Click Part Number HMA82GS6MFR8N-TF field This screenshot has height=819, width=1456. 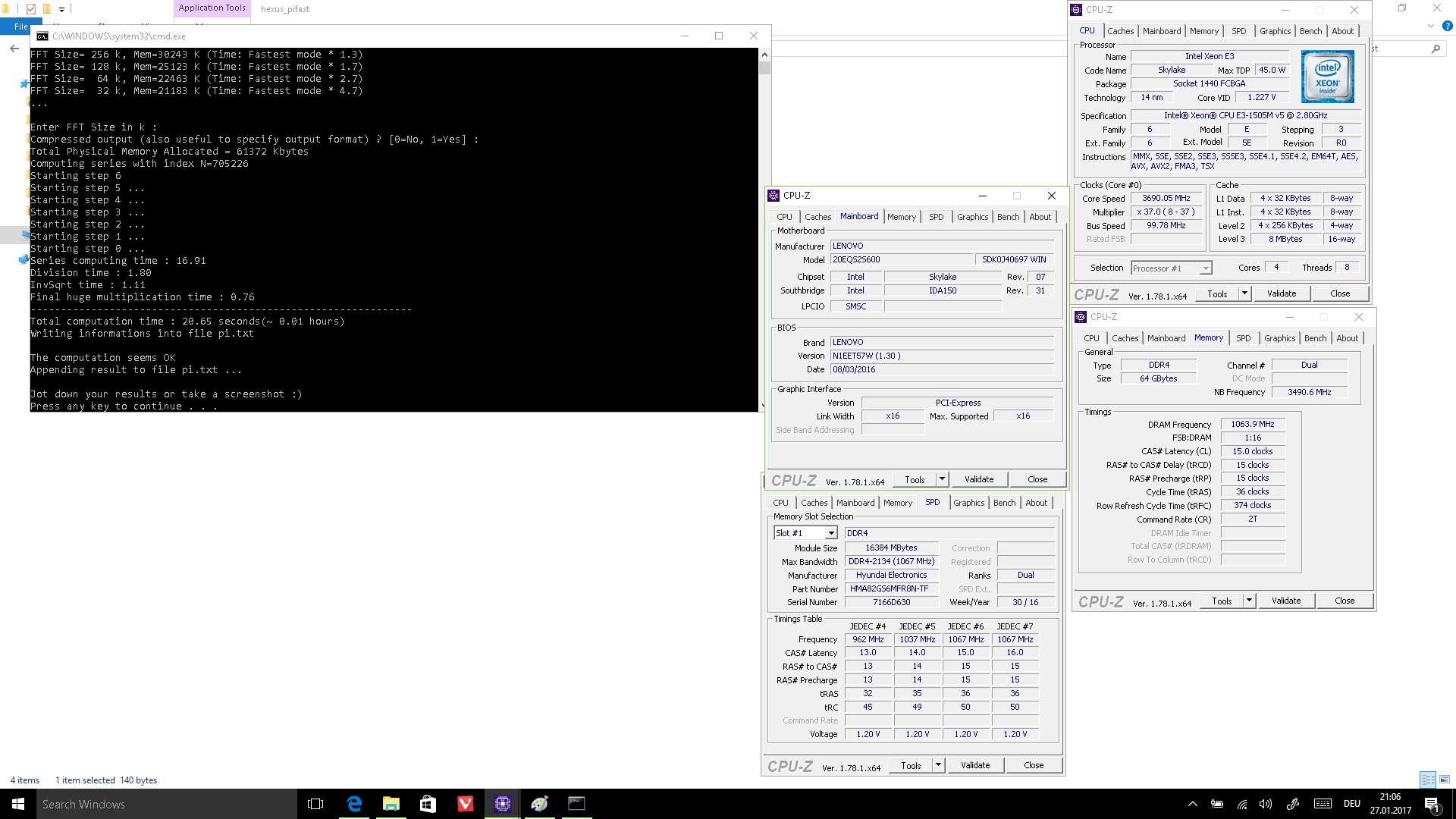891,588
